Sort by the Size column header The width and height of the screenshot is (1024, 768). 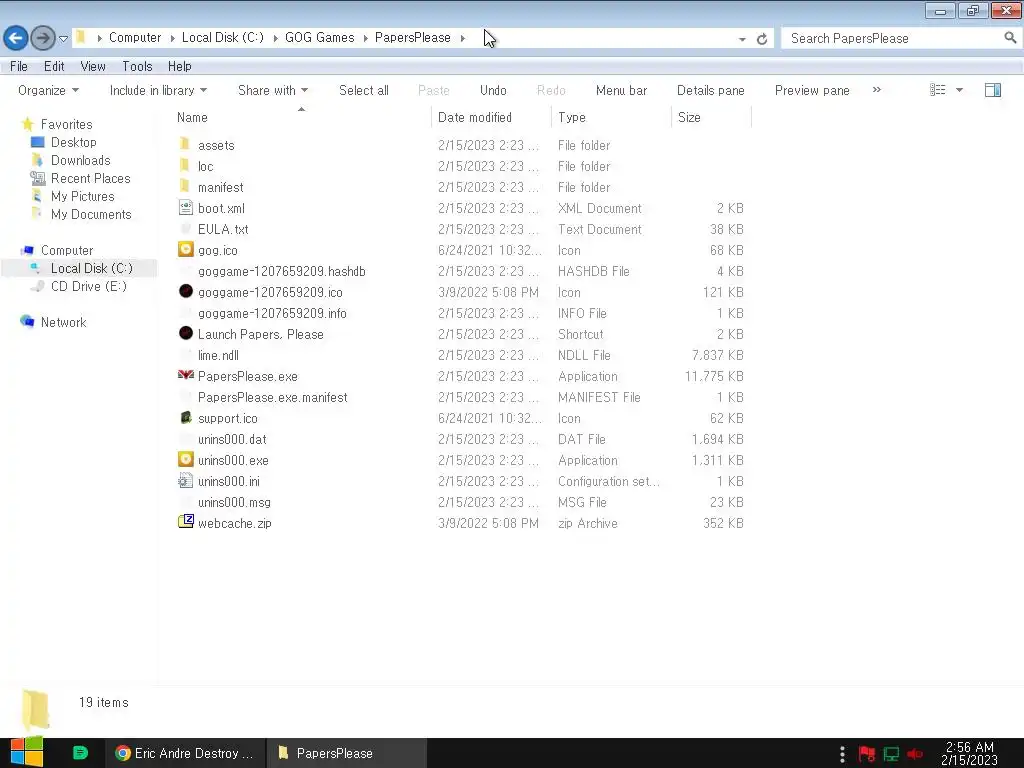pyautogui.click(x=689, y=118)
